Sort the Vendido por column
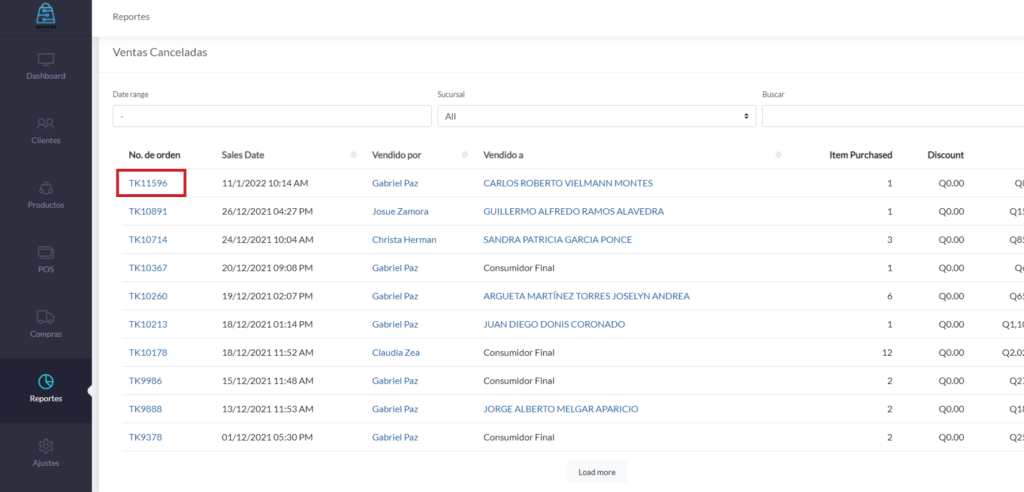 [x=465, y=155]
